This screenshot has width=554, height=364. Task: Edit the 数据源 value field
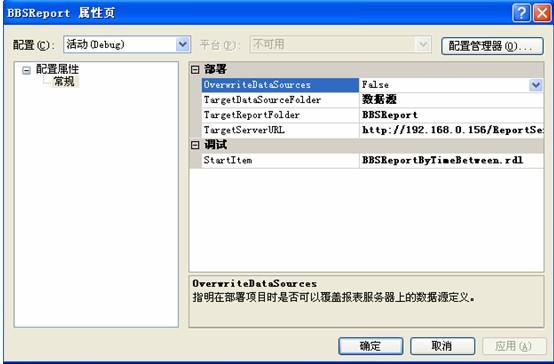pos(452,100)
